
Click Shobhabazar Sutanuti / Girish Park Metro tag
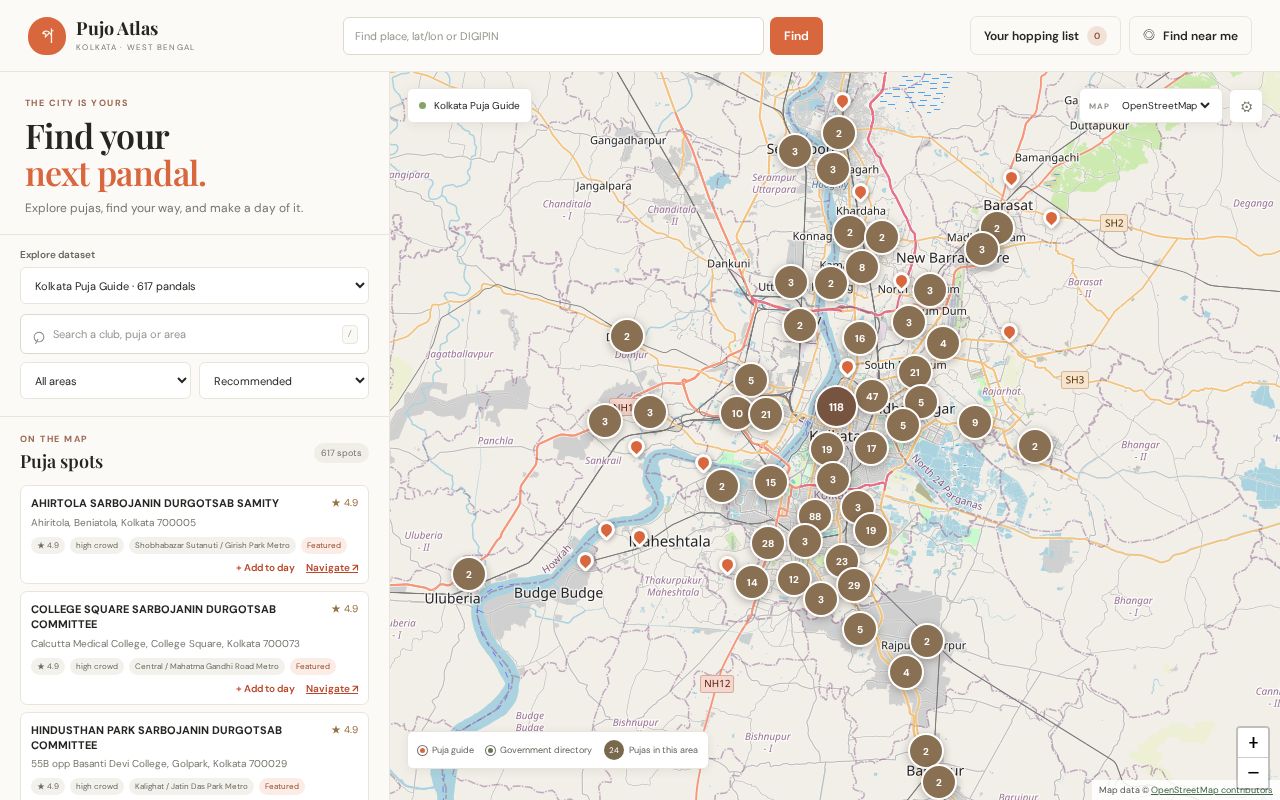coord(212,545)
